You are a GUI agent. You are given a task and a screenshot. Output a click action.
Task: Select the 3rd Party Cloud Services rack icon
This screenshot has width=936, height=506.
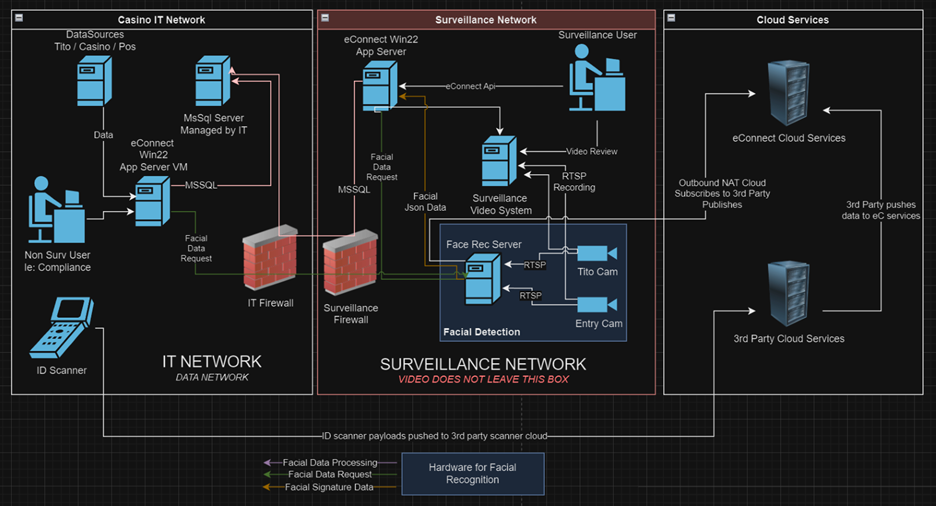pos(789,293)
